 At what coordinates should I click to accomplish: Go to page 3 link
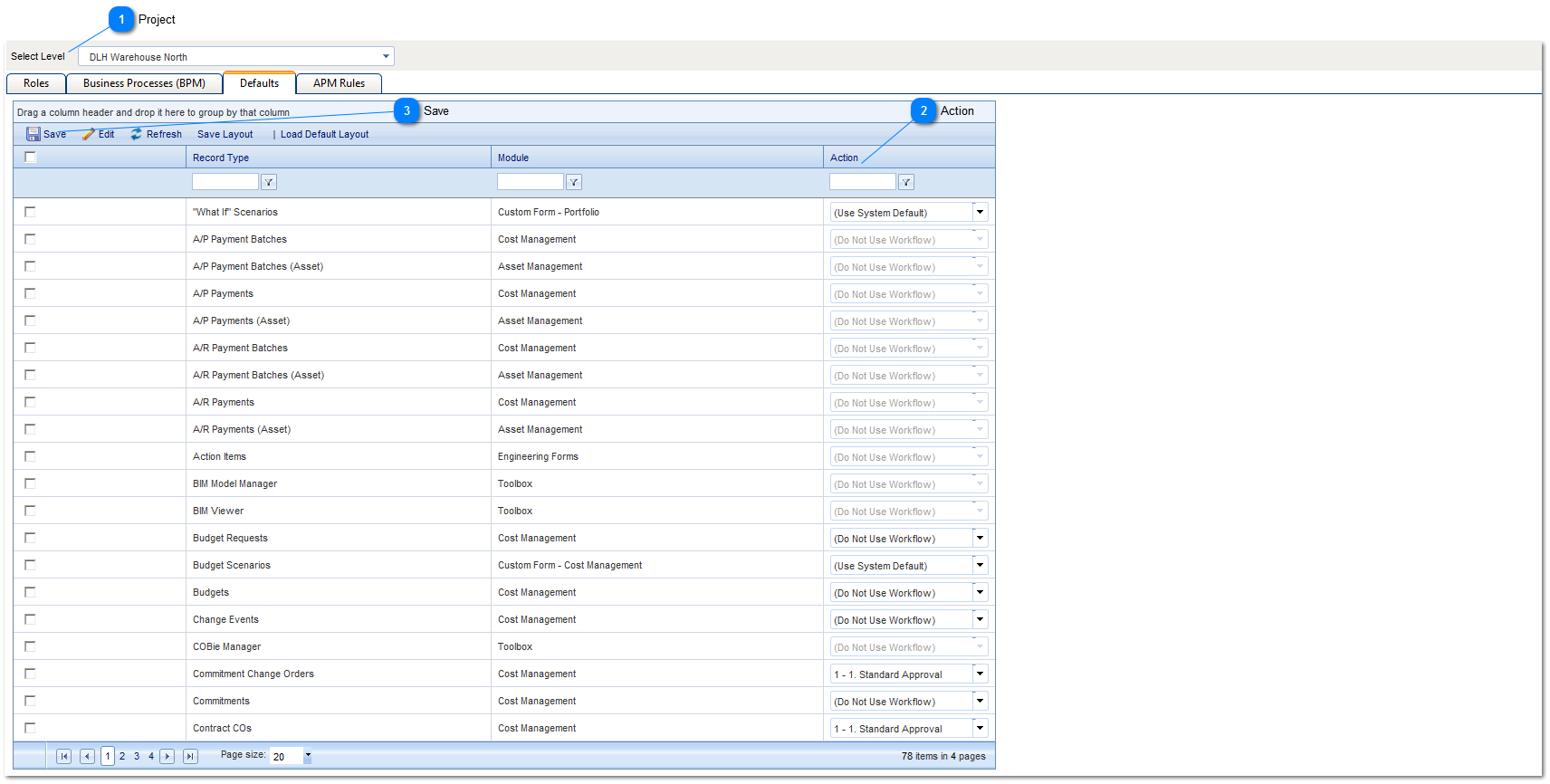click(x=137, y=756)
